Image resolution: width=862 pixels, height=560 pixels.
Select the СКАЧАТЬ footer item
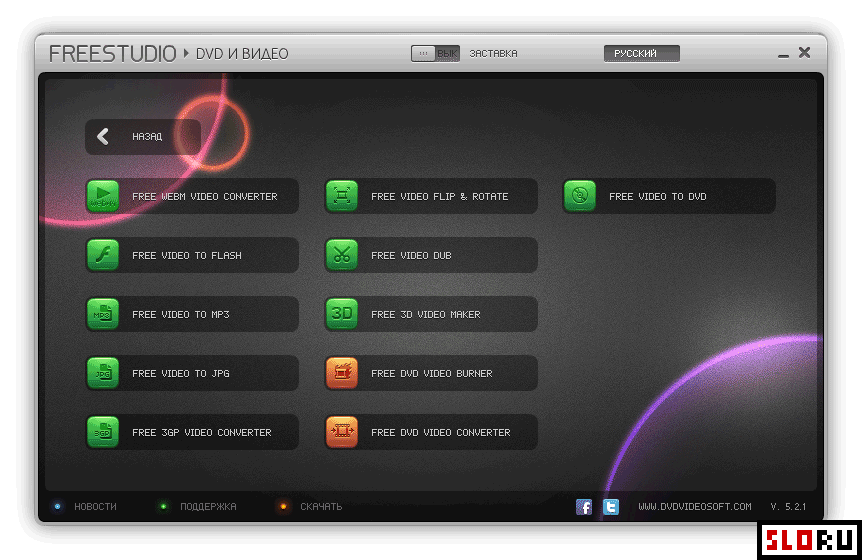(x=321, y=507)
